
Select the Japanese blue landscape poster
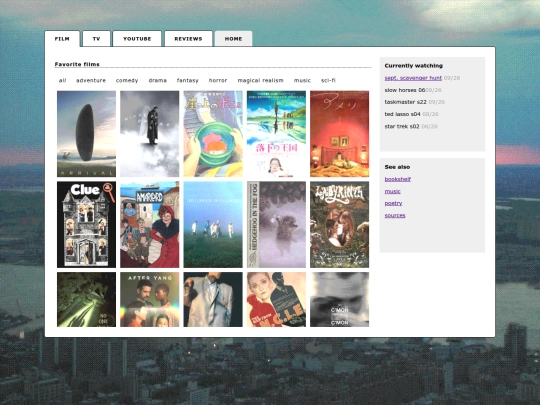point(276,134)
